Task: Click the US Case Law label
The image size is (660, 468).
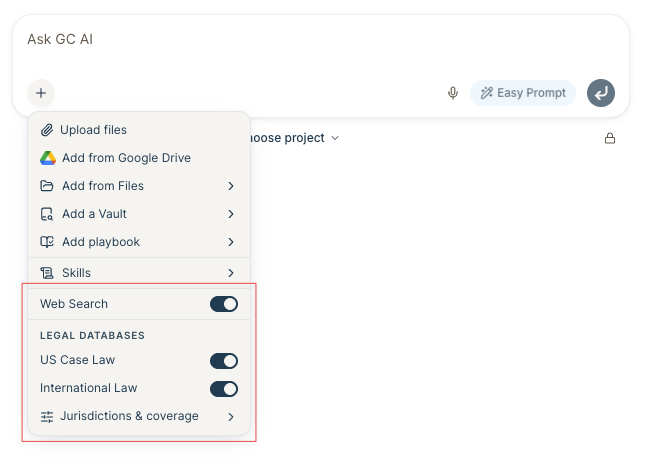Action: tap(77, 360)
